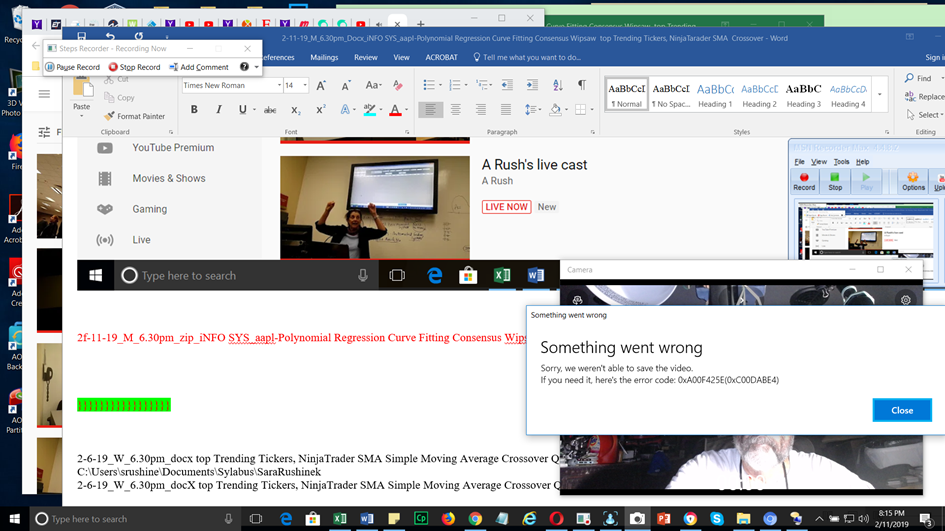The width and height of the screenshot is (945, 531).
Task: Open Line Spacing dropdown
Action: point(541,110)
